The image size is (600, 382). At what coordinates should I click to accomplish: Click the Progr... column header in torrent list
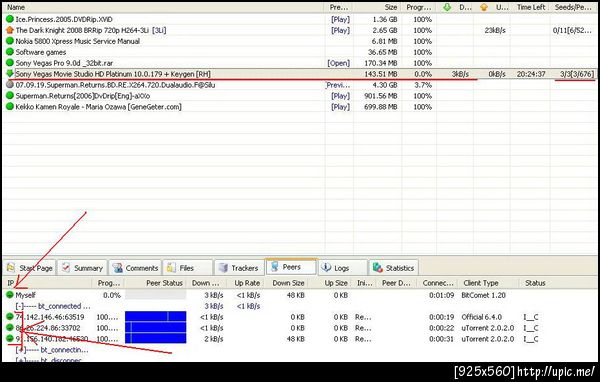(x=419, y=7)
